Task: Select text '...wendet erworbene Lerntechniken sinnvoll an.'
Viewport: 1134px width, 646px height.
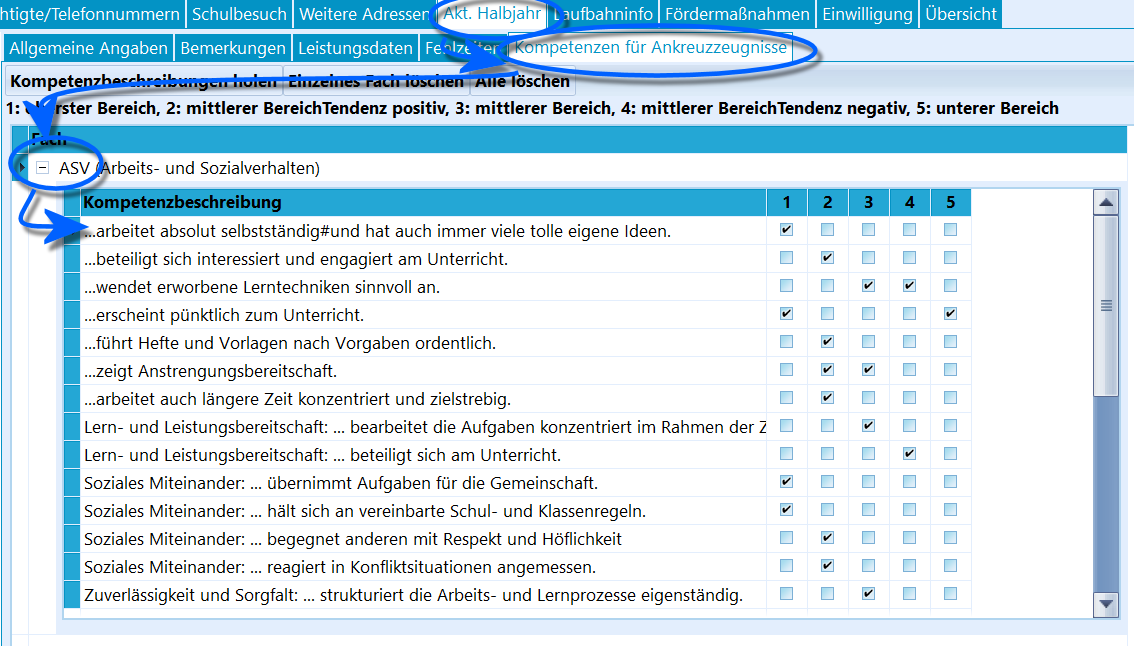Action: [262, 287]
